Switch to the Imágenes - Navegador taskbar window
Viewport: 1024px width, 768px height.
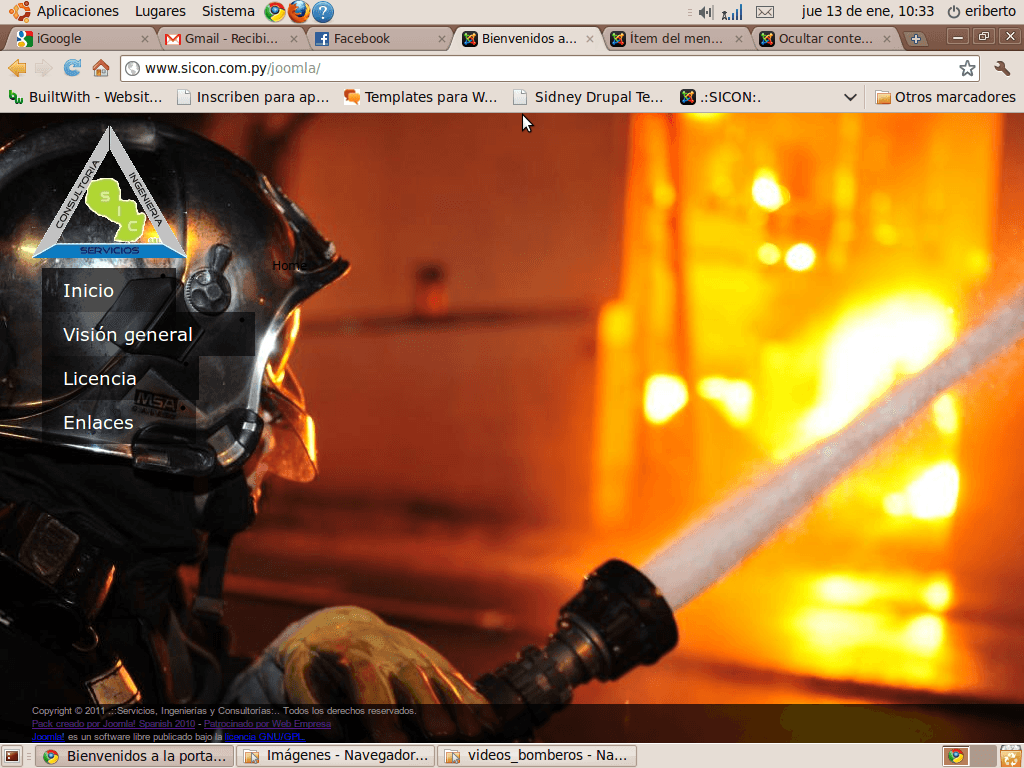point(336,756)
